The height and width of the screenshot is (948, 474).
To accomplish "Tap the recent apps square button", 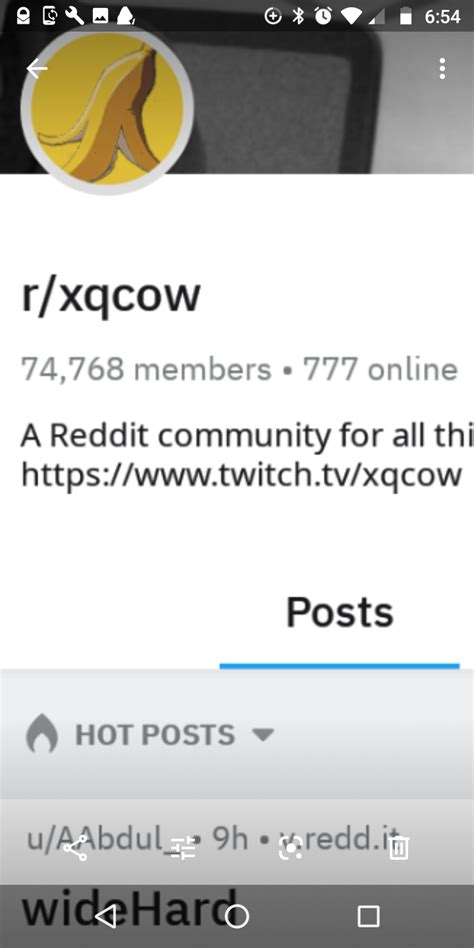I will pos(368,916).
